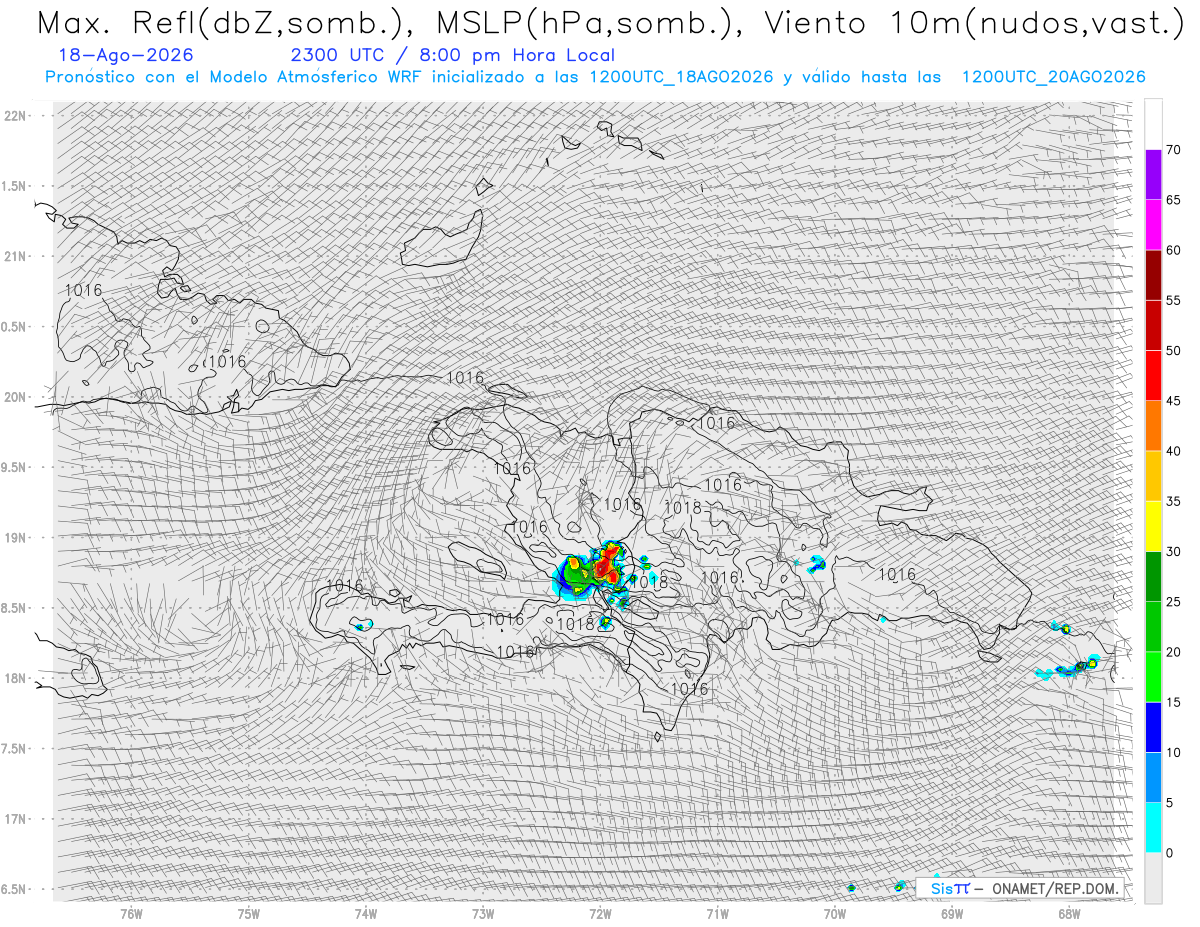The height and width of the screenshot is (927, 1200).
Task: Click the '20N' latitude tick label
Action: [17, 397]
